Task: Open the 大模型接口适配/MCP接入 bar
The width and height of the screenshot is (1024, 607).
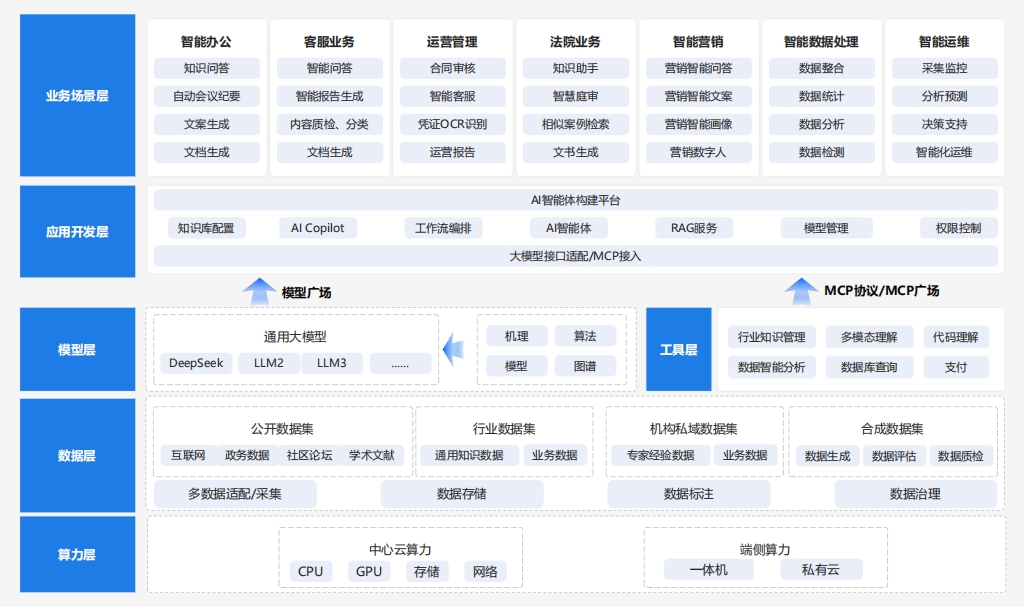Action: [x=575, y=256]
